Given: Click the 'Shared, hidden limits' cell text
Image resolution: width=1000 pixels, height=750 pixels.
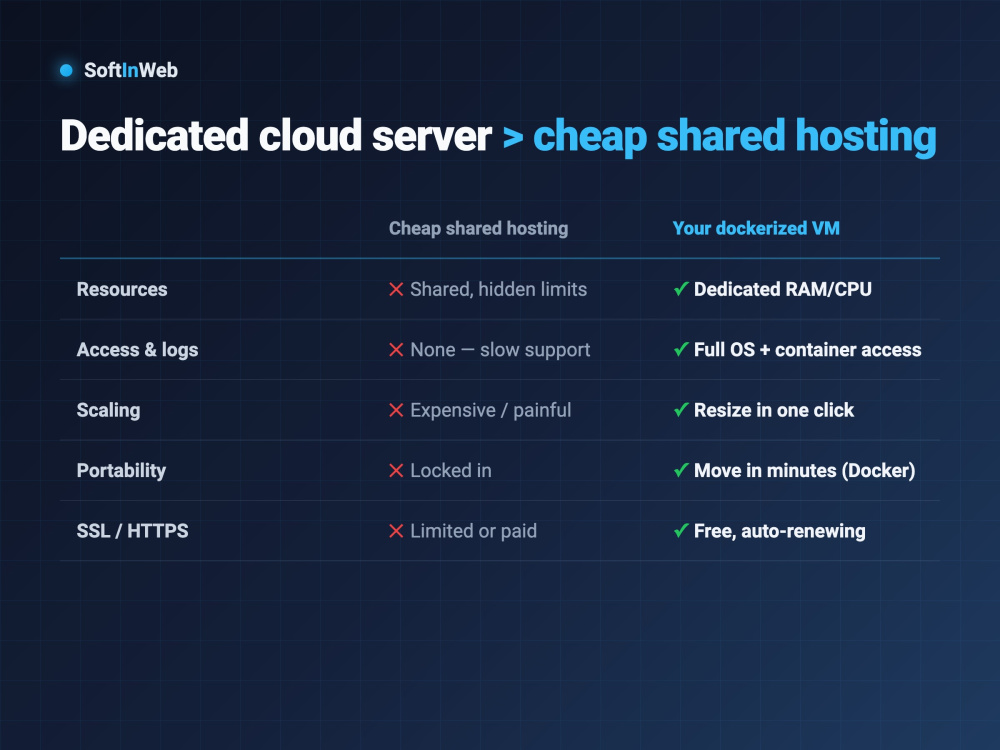Looking at the screenshot, I should pyautogui.click(x=498, y=290).
